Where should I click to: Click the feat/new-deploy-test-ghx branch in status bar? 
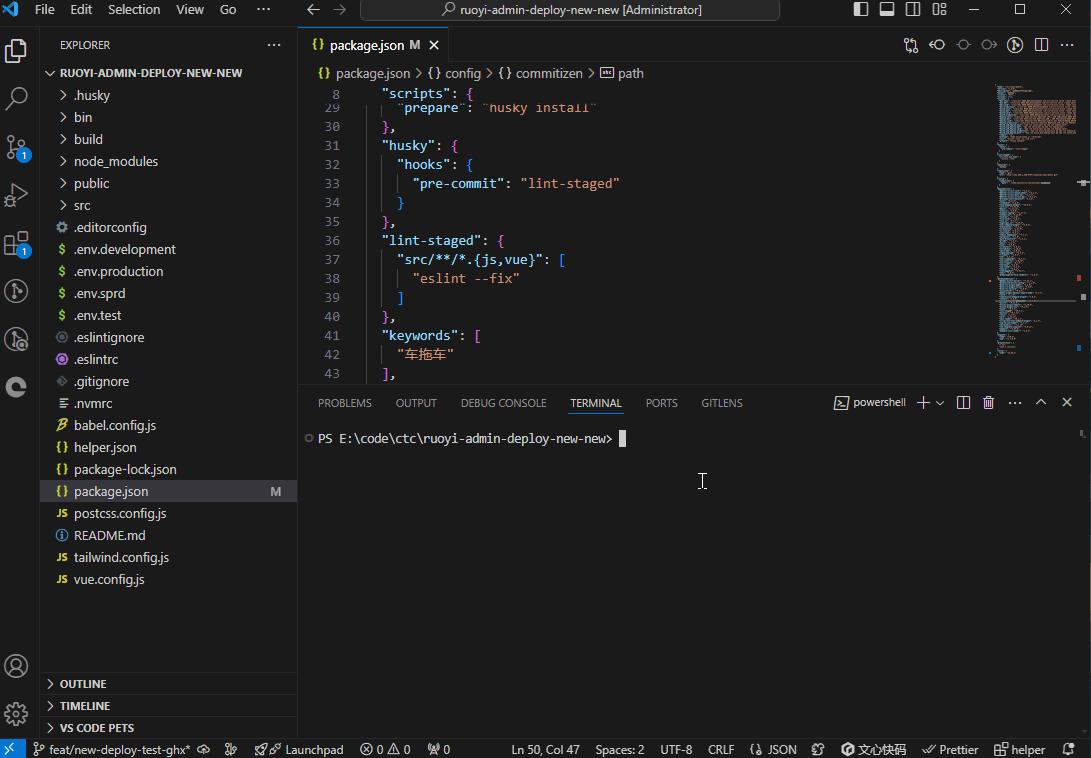[x=113, y=750]
